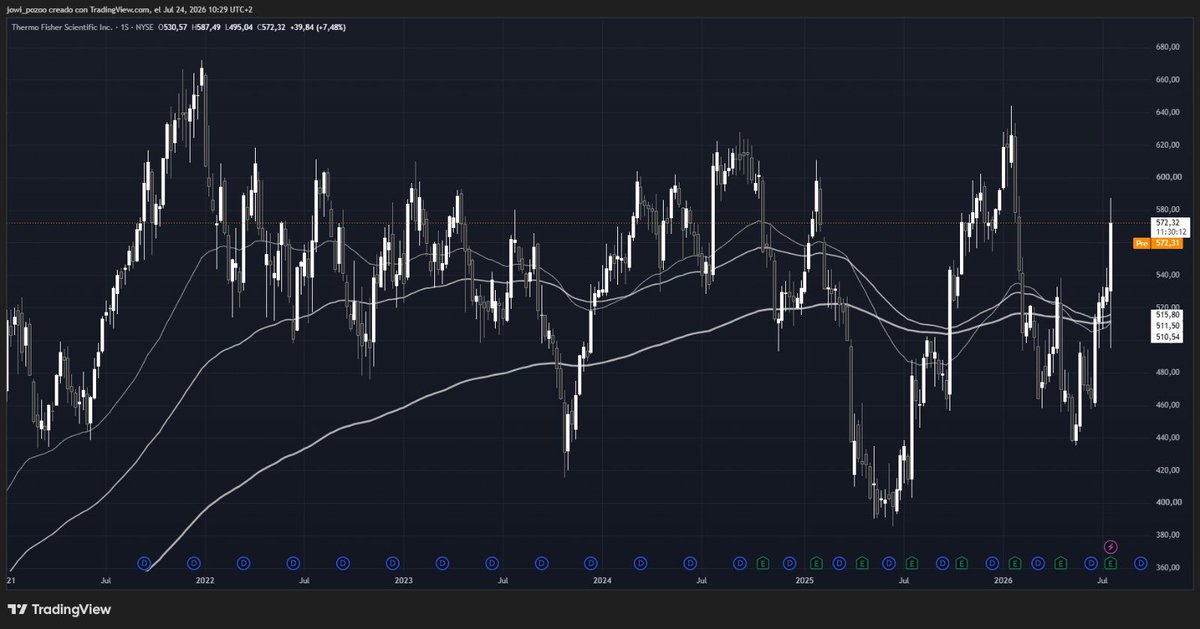The height and width of the screenshot is (629, 1200).
Task: Click the 360,00 price axis label
Action: pyautogui.click(x=1168, y=567)
